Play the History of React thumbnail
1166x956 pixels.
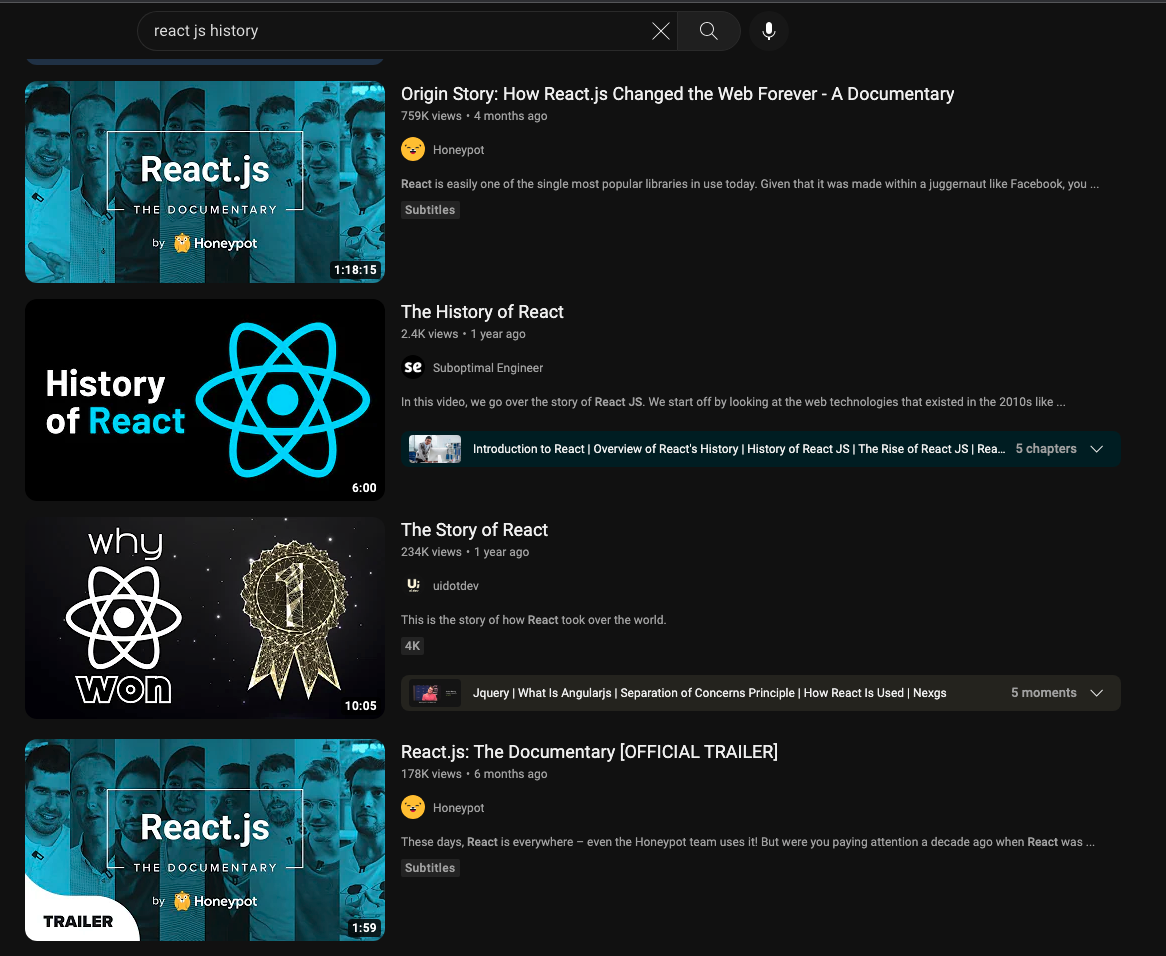[x=204, y=400]
